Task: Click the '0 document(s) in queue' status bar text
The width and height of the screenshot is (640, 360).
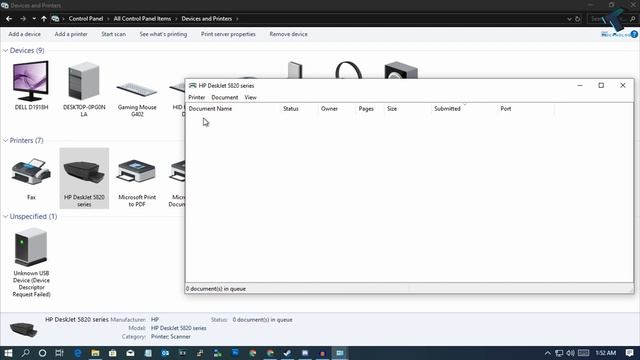Action: tap(216, 289)
